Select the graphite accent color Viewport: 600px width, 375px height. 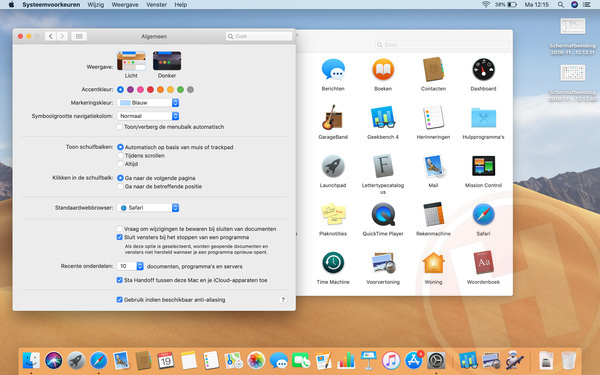pos(190,90)
